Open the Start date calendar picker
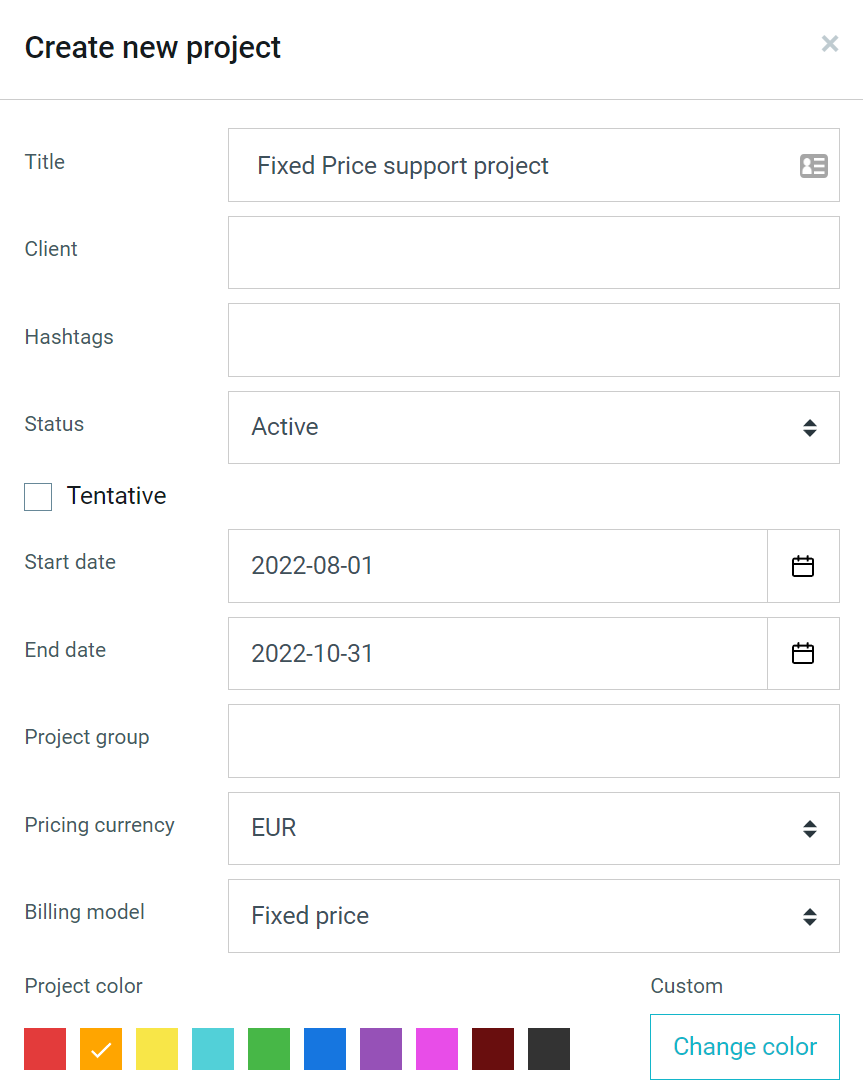This screenshot has width=863, height=1089. click(x=803, y=566)
